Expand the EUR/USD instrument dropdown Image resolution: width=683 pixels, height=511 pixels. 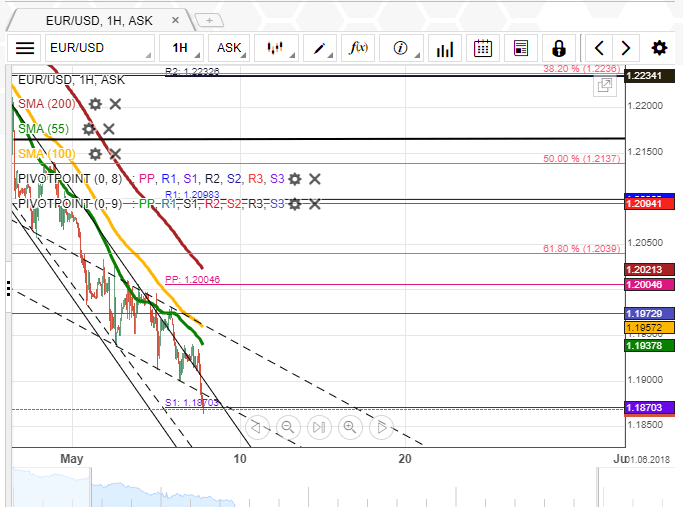tap(99, 48)
